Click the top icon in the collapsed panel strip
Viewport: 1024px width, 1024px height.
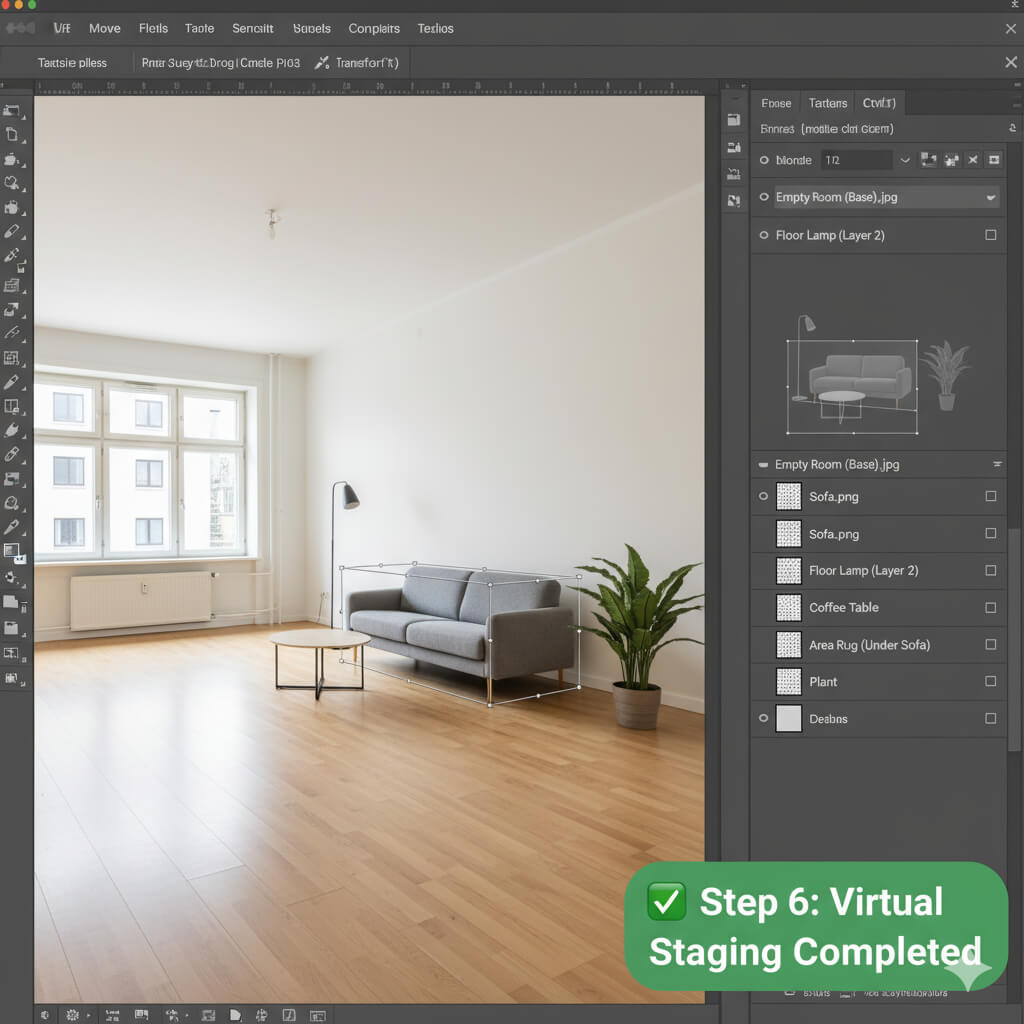click(x=734, y=120)
